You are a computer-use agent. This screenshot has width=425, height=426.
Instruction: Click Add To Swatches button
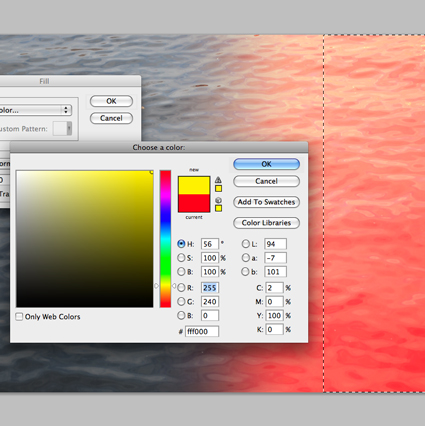point(266,202)
